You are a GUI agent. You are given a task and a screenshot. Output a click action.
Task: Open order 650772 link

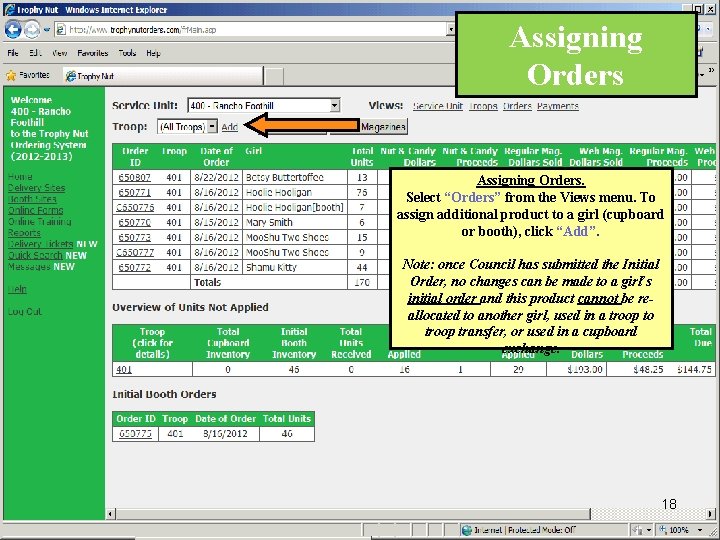coord(135,267)
